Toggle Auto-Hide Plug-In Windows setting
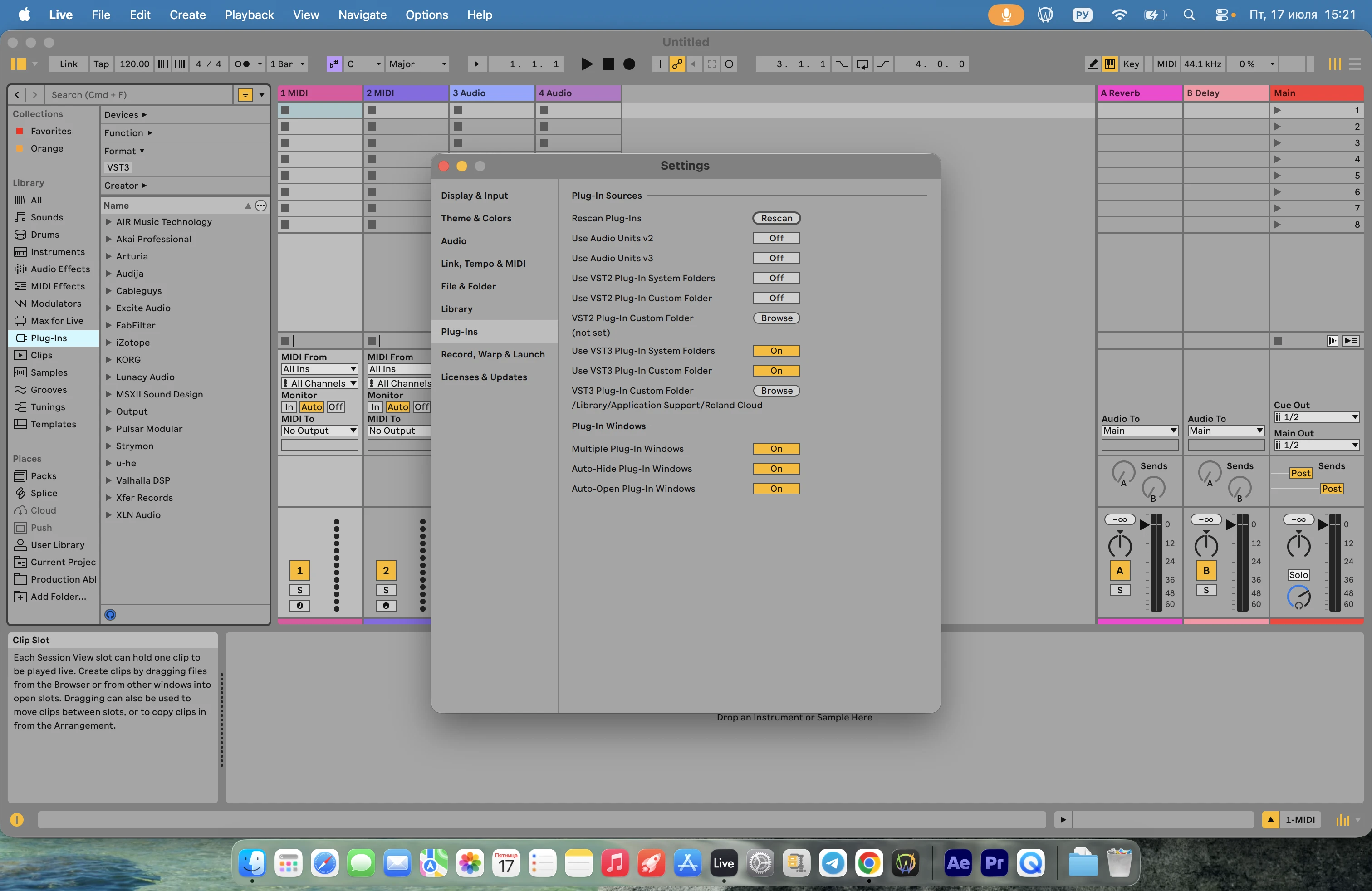This screenshot has height=891, width=1372. (776, 469)
